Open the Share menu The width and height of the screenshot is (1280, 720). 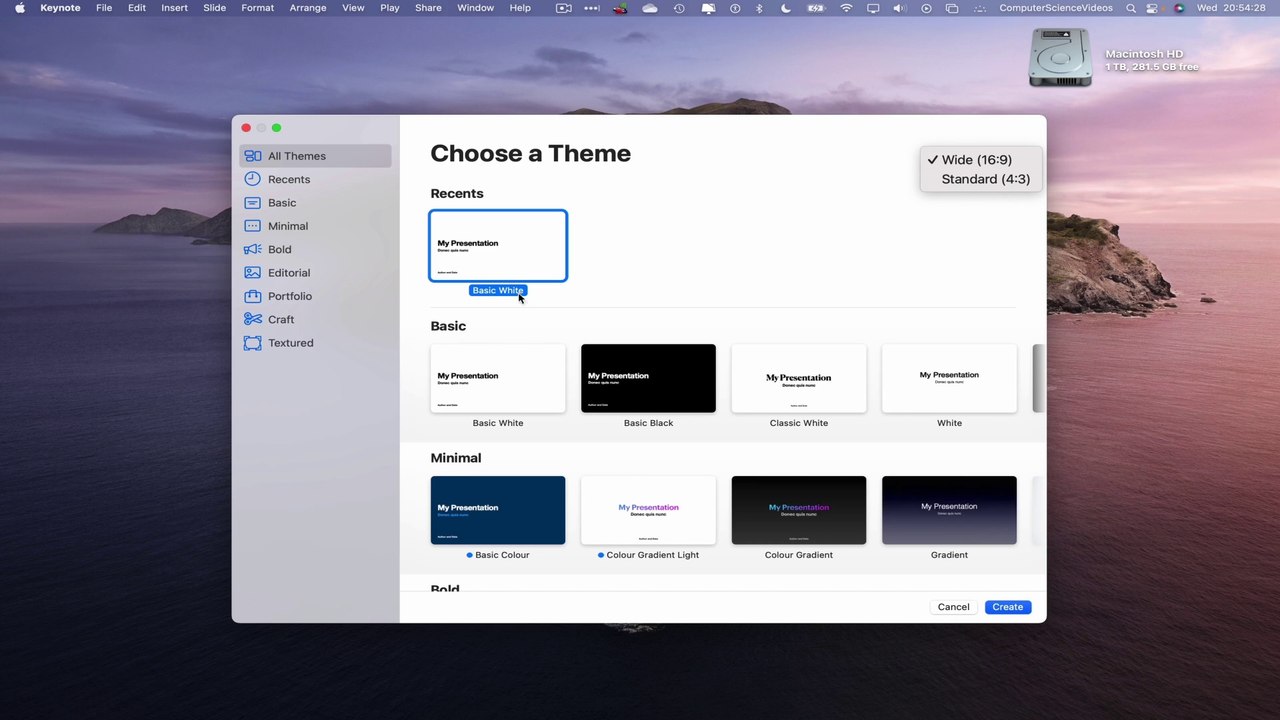428,8
